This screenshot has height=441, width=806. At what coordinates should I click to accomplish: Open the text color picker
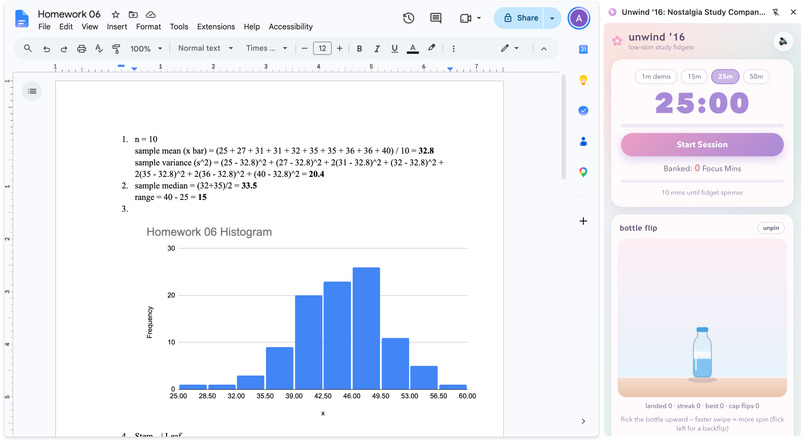click(x=412, y=49)
